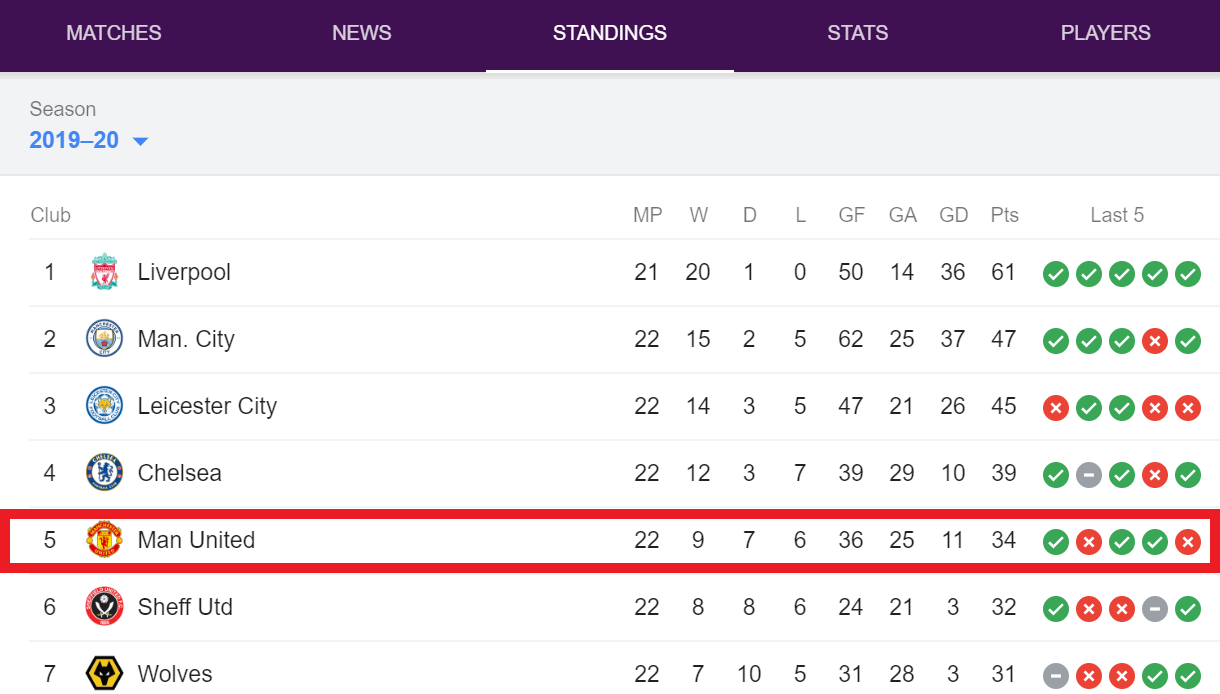The height and width of the screenshot is (694, 1220).
Task: Click Leicester City's first red loss icon
Action: [x=1056, y=408]
